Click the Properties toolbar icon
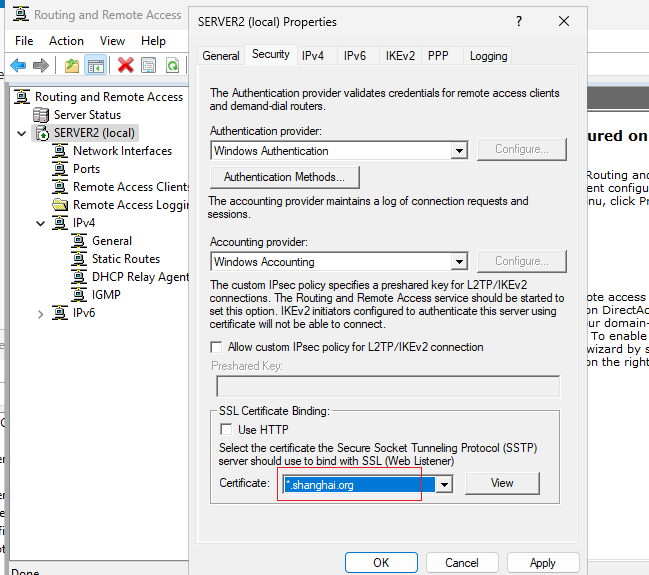 pos(149,65)
